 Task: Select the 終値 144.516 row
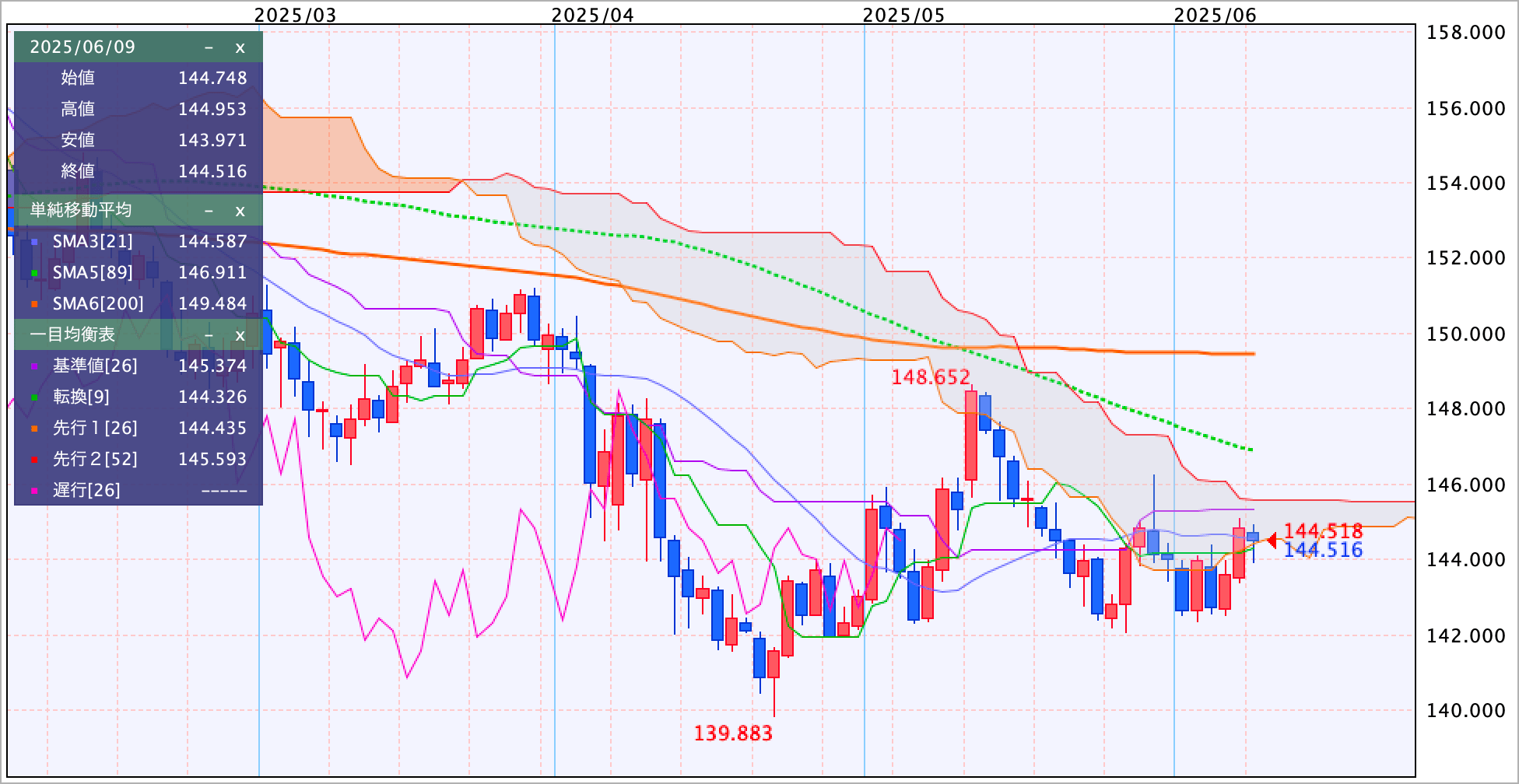coord(139,171)
